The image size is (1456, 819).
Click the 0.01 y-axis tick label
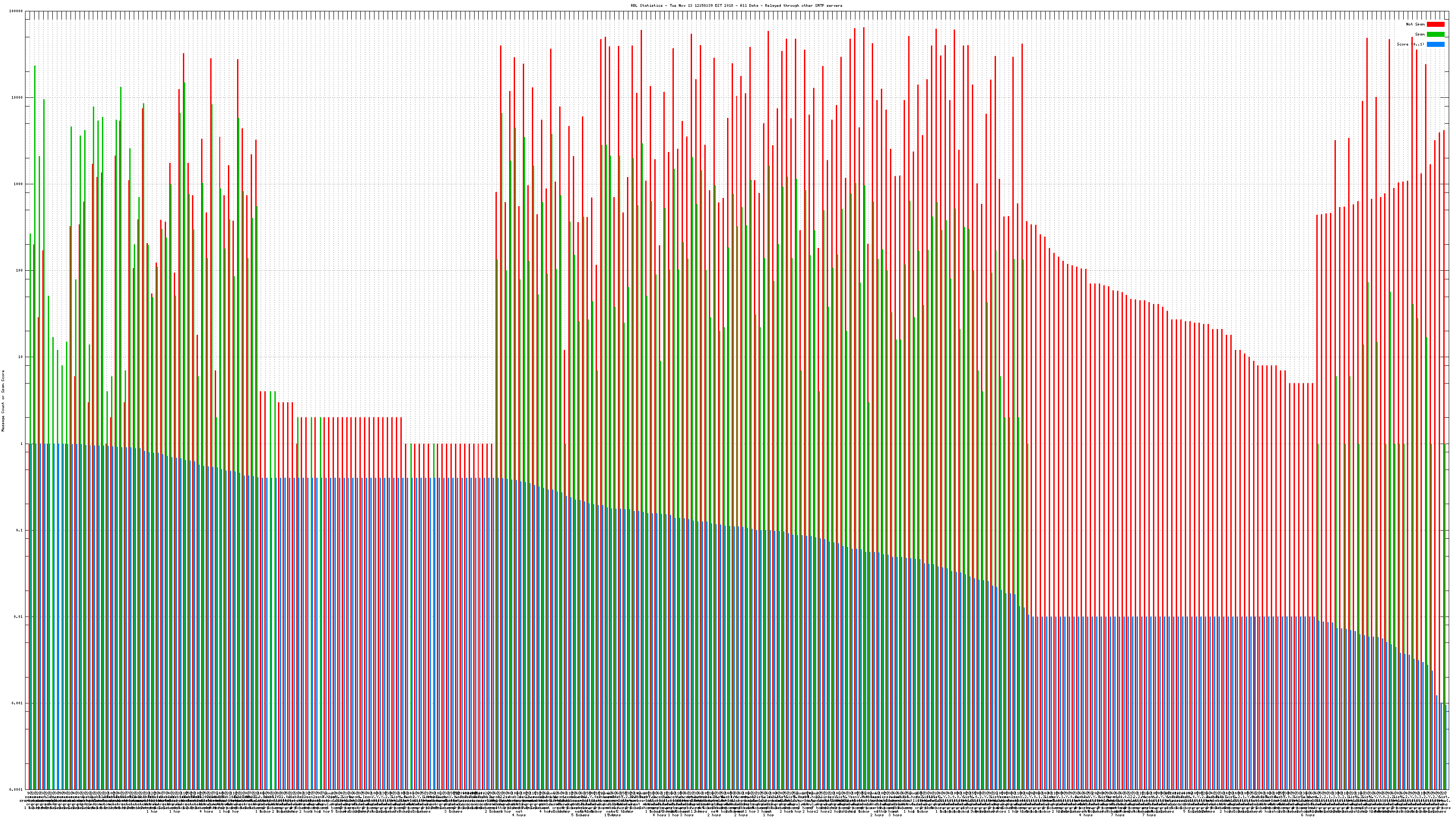pos(19,617)
